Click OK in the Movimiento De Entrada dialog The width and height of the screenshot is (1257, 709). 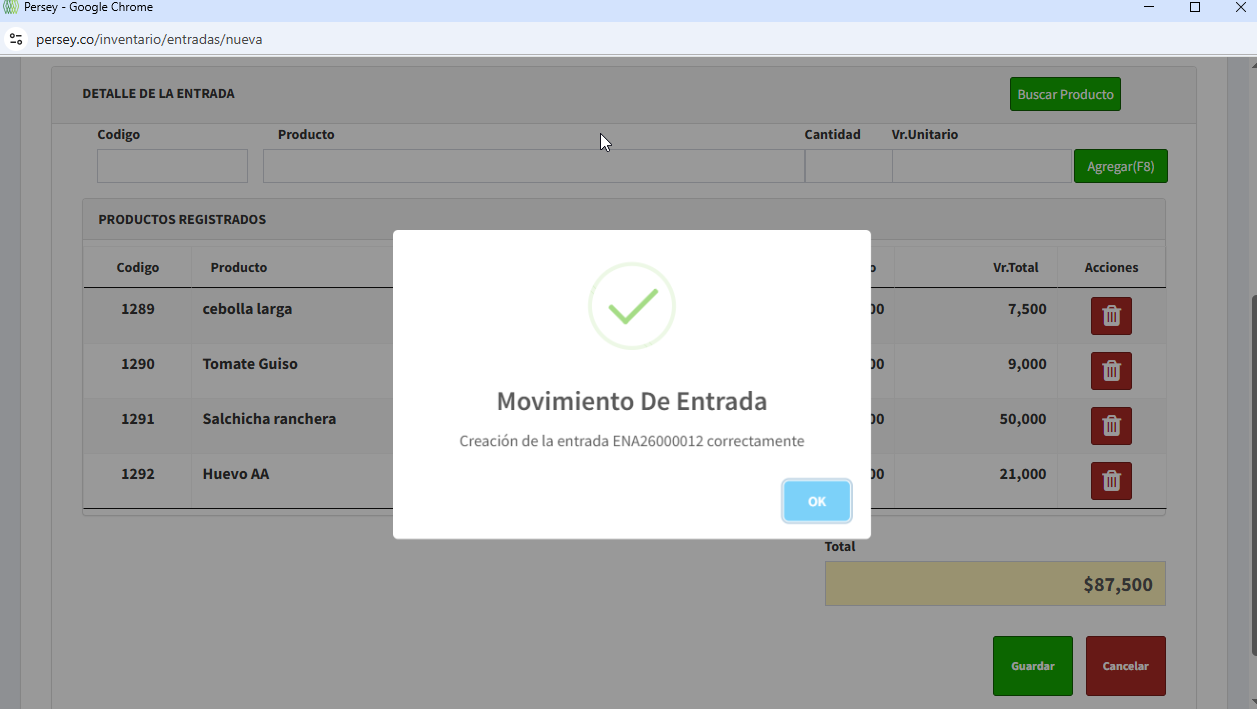[816, 501]
